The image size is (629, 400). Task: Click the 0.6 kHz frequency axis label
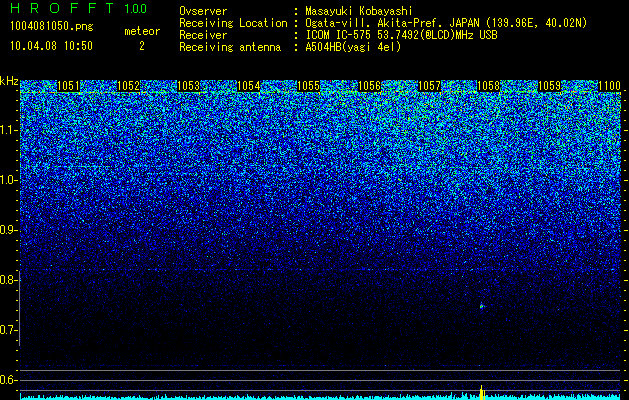click(x=9, y=380)
